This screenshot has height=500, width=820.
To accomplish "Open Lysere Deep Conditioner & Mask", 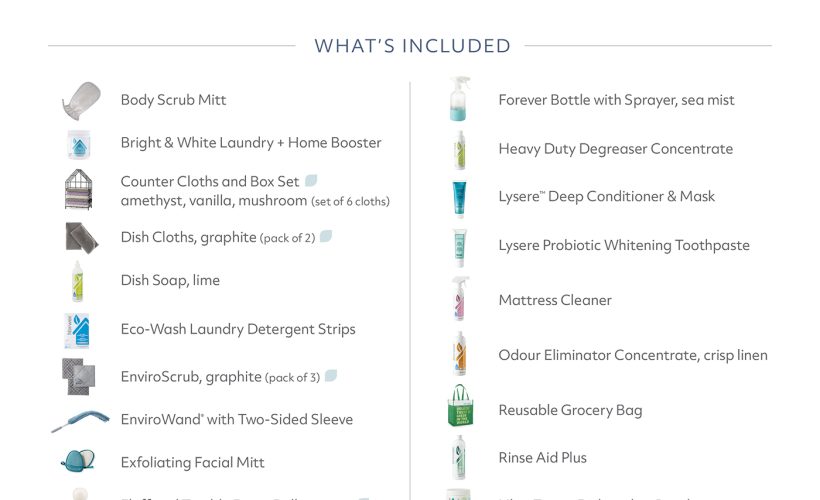I will [606, 197].
